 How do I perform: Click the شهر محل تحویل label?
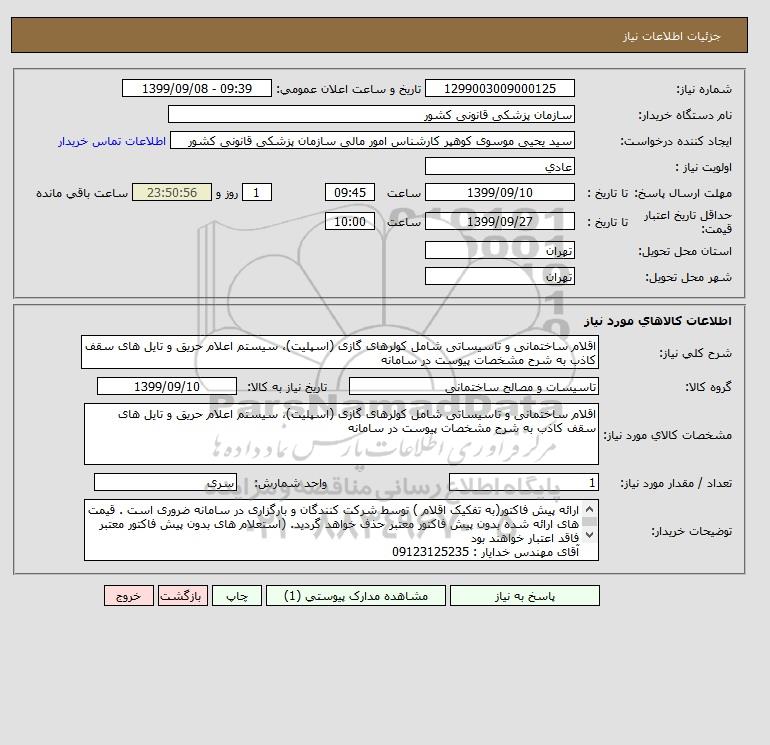[x=688, y=277]
